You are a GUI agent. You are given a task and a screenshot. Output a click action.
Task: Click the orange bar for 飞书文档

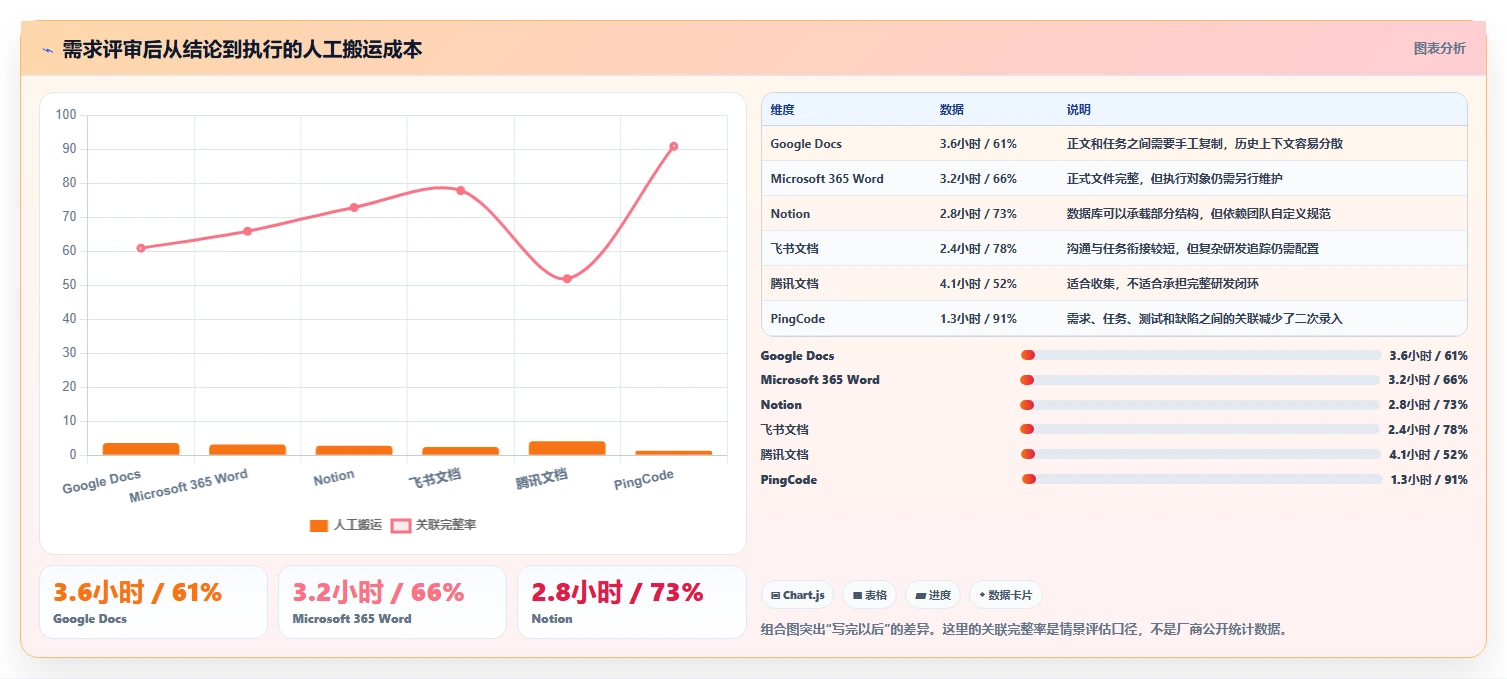[460, 451]
